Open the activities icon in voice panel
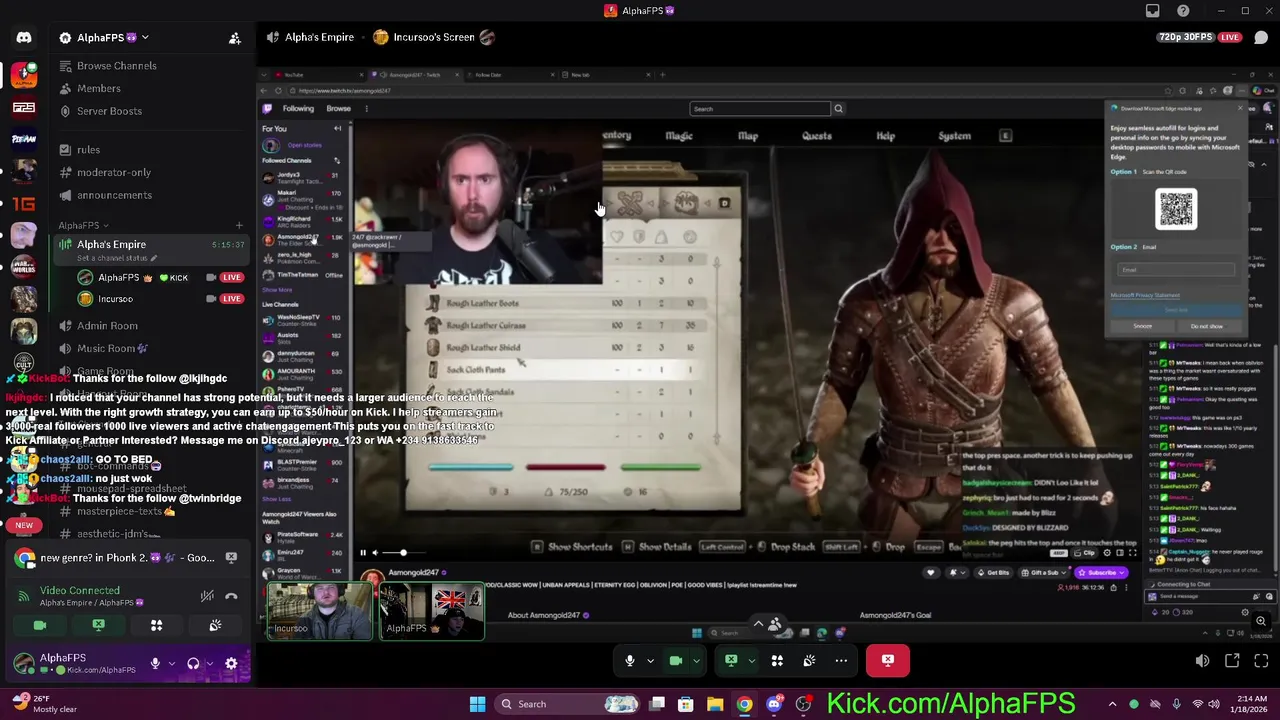The width and height of the screenshot is (1280, 720). pyautogui.click(x=156, y=625)
